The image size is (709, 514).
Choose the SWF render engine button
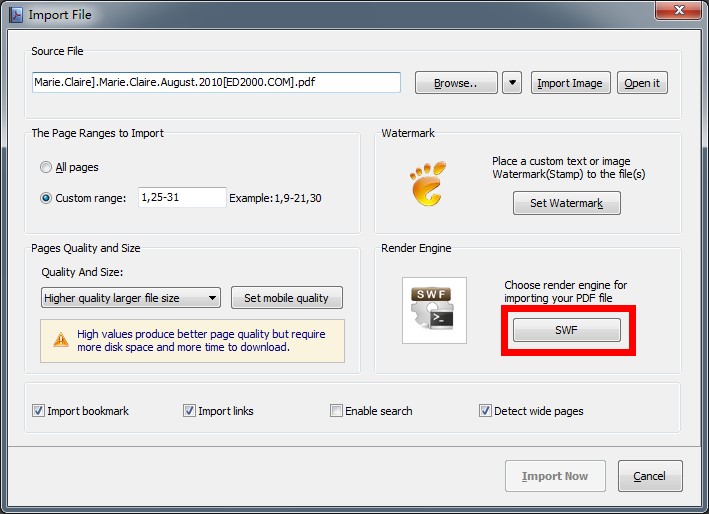[x=566, y=330]
